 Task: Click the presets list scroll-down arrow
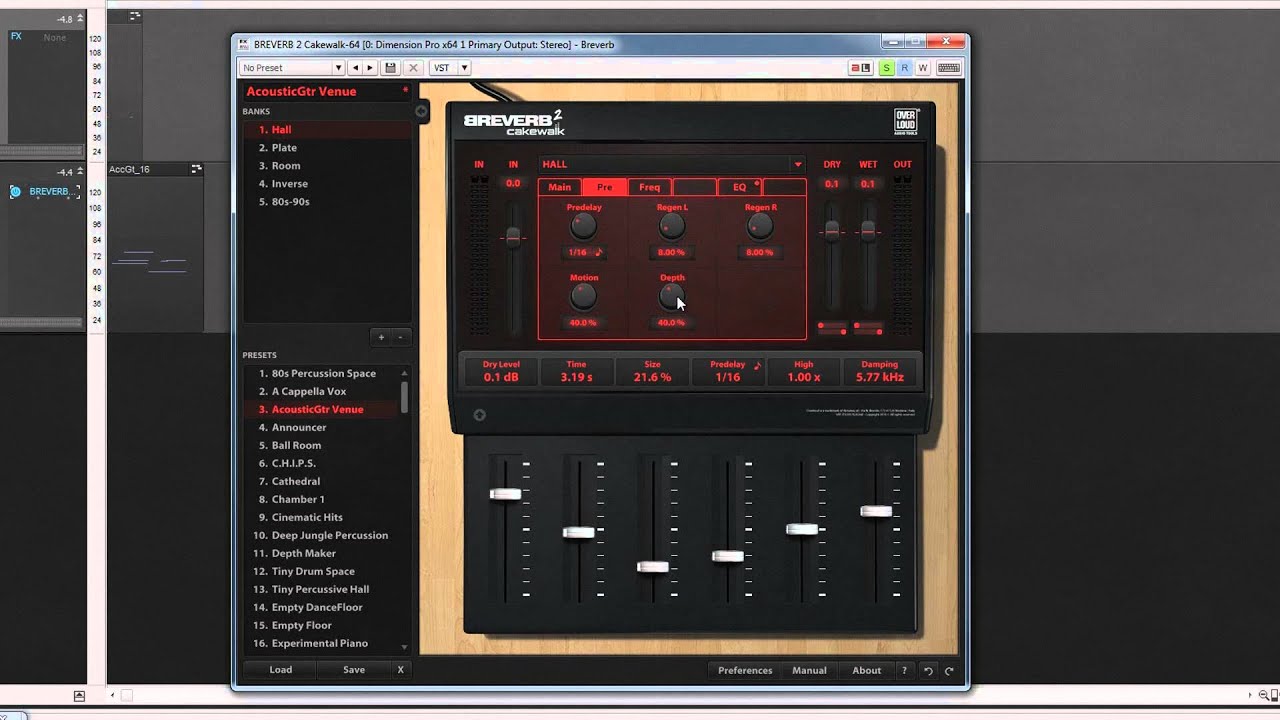[x=404, y=647]
